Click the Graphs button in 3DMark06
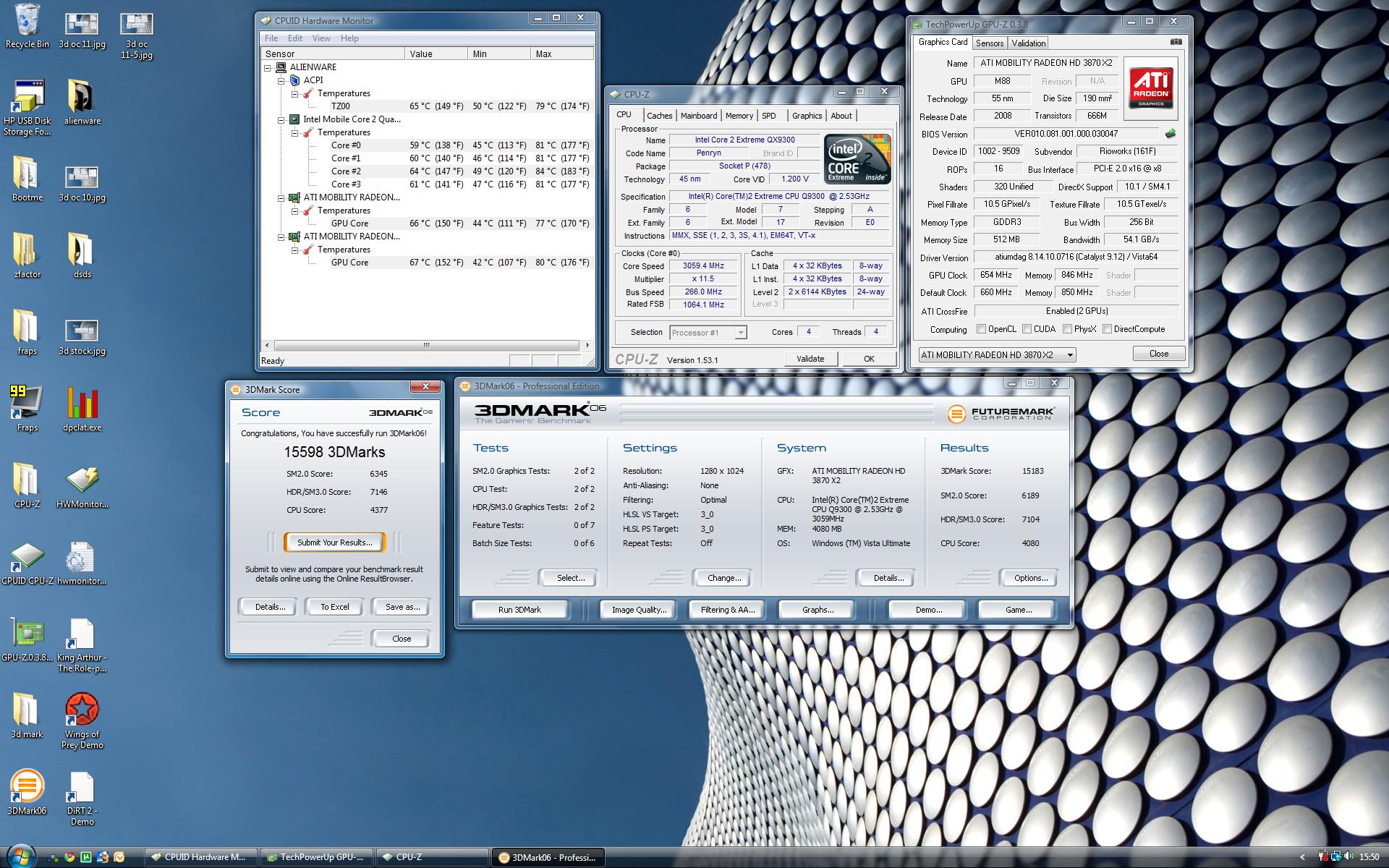Image resolution: width=1389 pixels, height=868 pixels. [x=817, y=610]
